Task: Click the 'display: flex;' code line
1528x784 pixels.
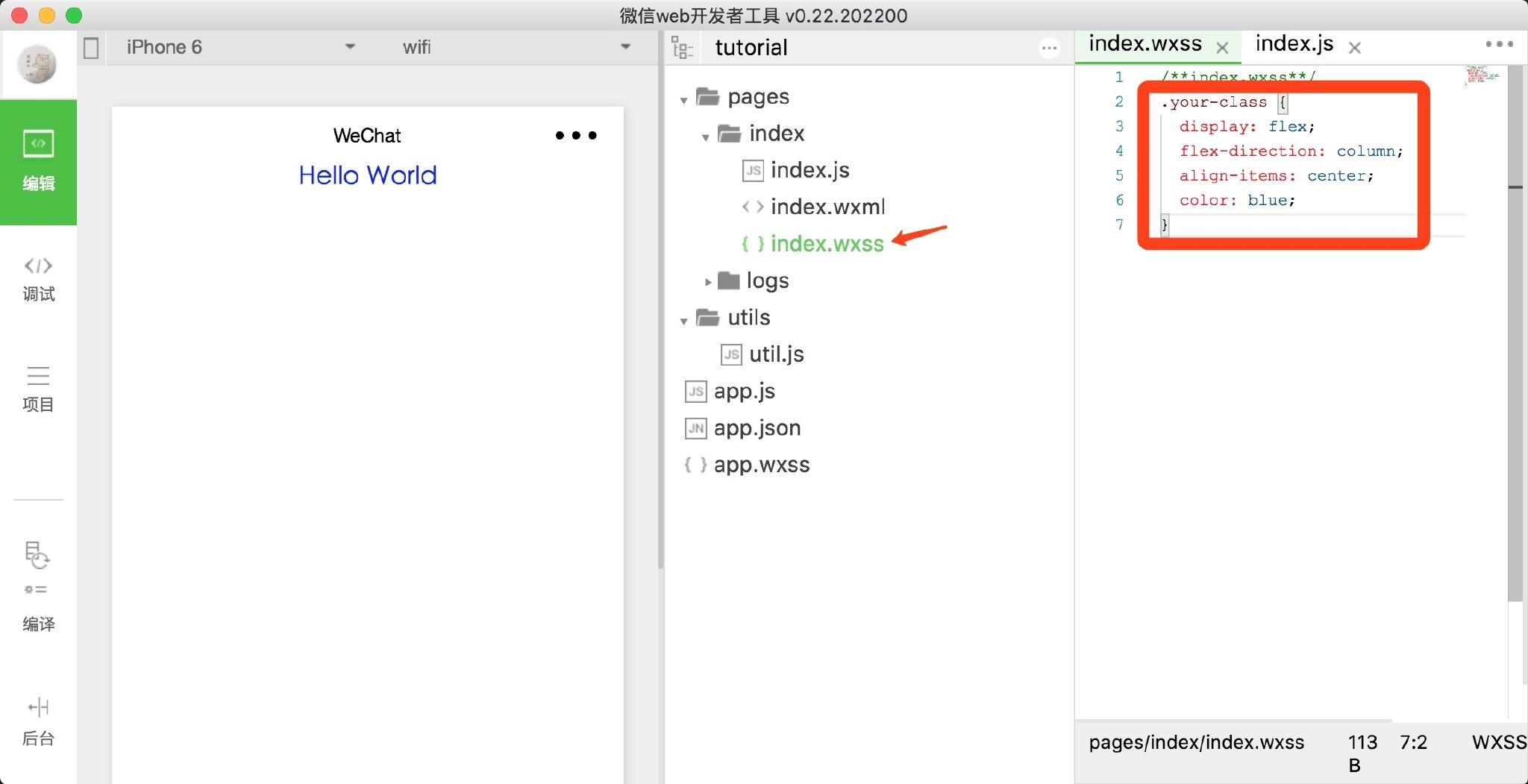Action: pos(1247,126)
